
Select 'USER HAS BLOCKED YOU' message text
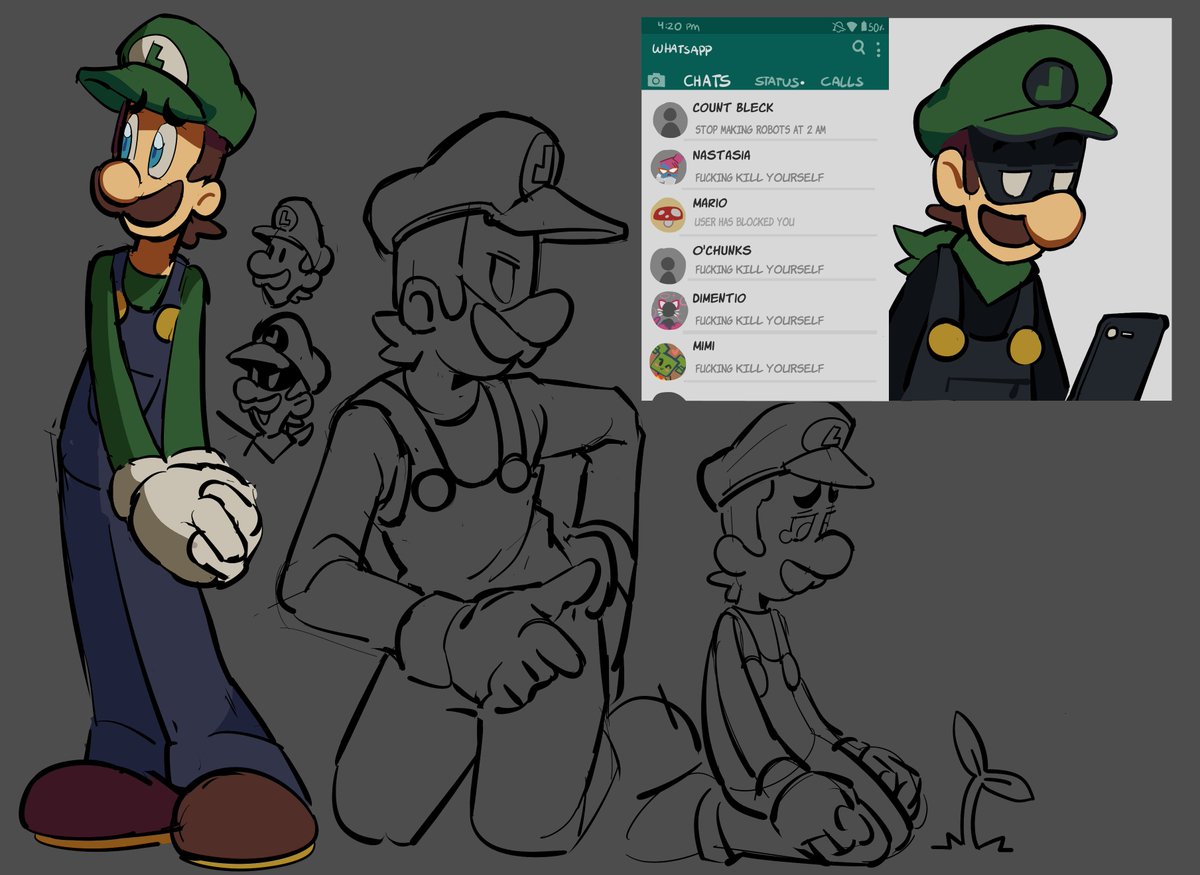tap(745, 222)
